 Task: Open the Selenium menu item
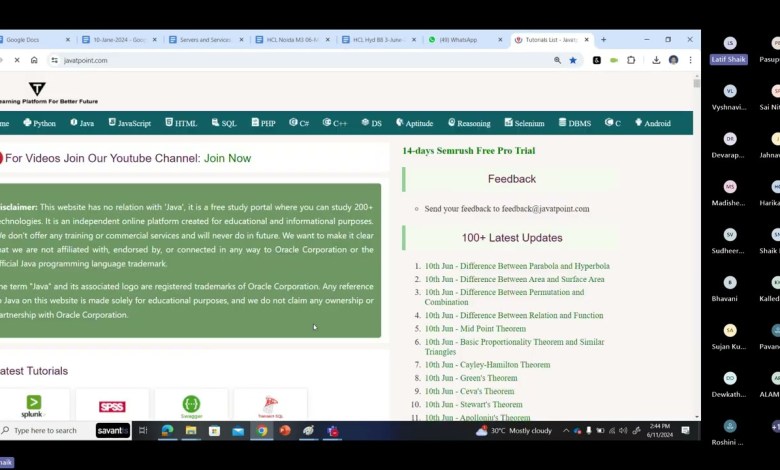click(524, 123)
